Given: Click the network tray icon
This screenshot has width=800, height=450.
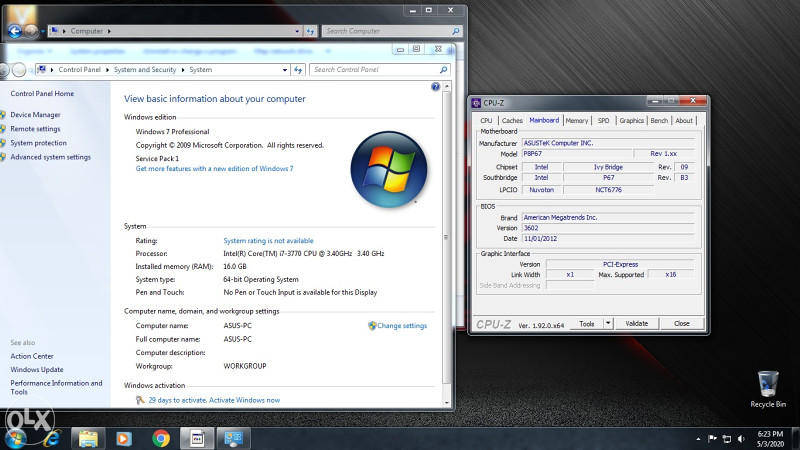Looking at the screenshot, I should click(x=727, y=439).
